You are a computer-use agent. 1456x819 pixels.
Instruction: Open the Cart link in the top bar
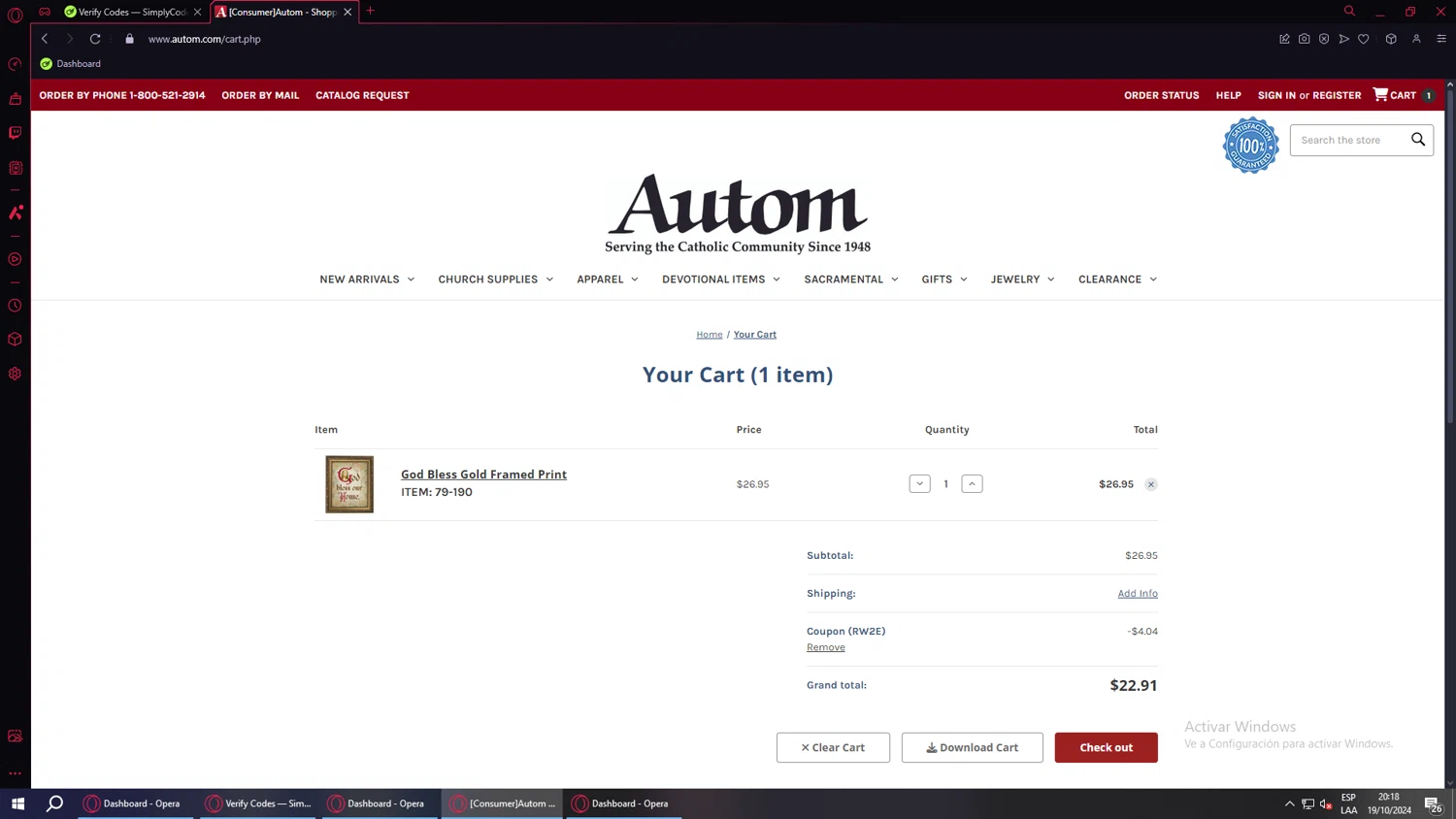[x=1404, y=95]
